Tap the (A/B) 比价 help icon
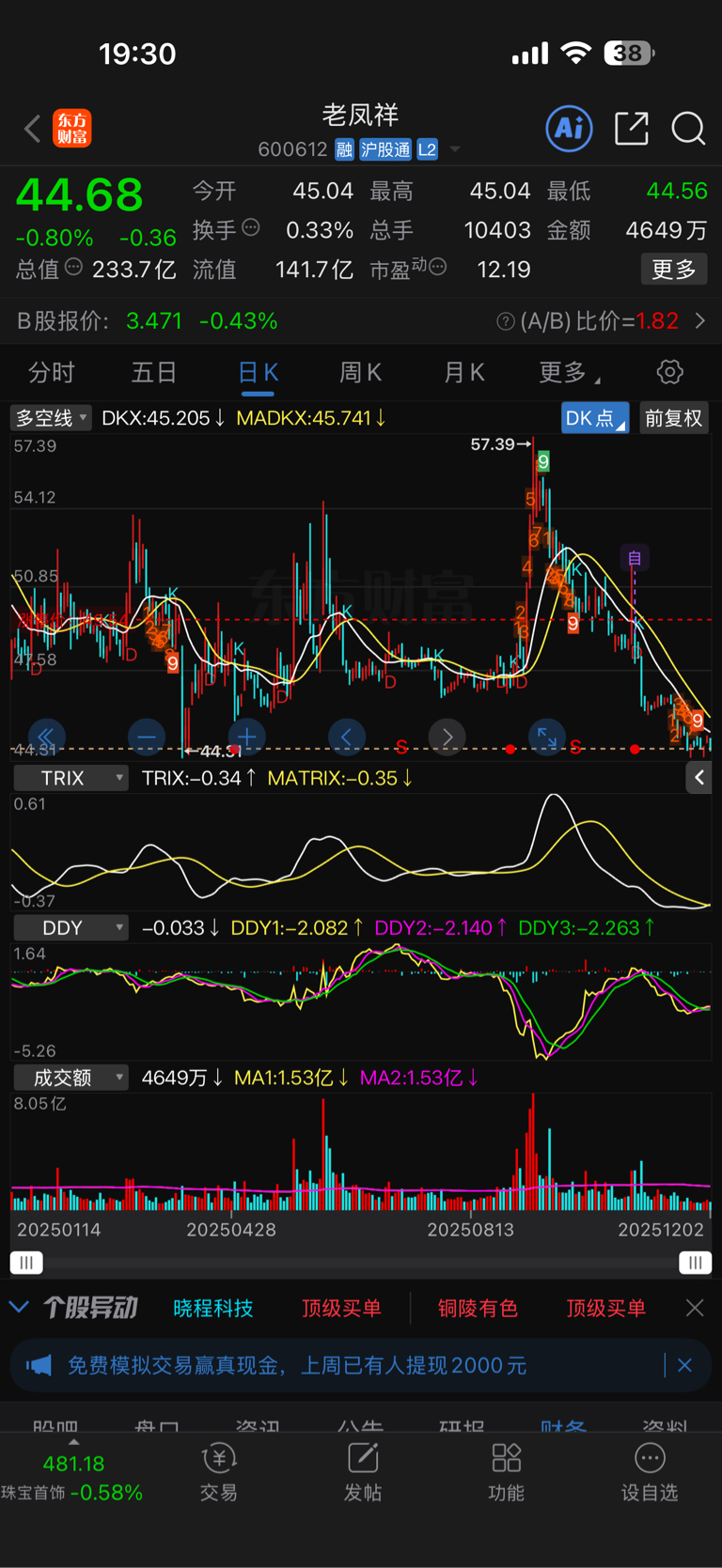 [x=506, y=321]
